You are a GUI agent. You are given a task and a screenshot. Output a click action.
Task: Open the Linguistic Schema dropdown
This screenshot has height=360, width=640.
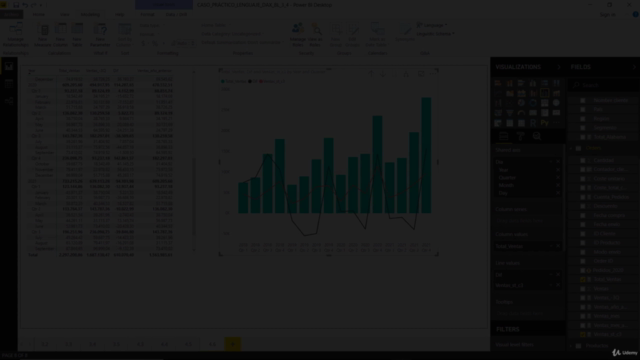pos(435,34)
